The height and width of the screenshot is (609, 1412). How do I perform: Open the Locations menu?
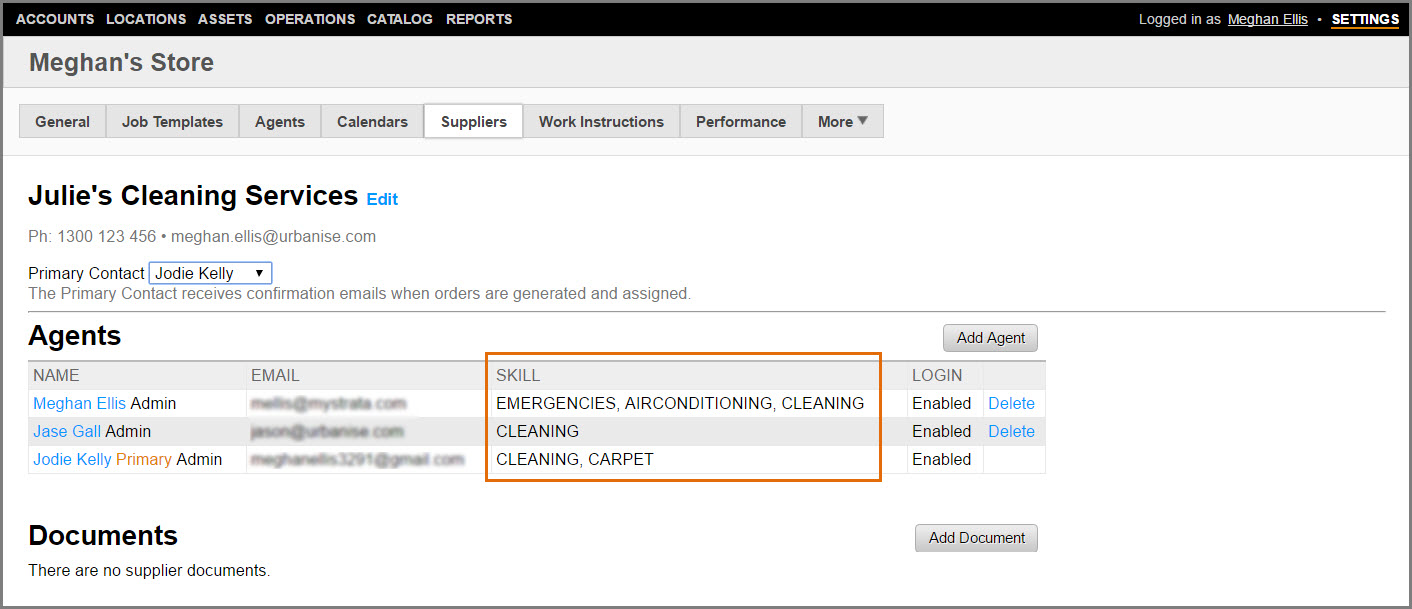click(146, 19)
